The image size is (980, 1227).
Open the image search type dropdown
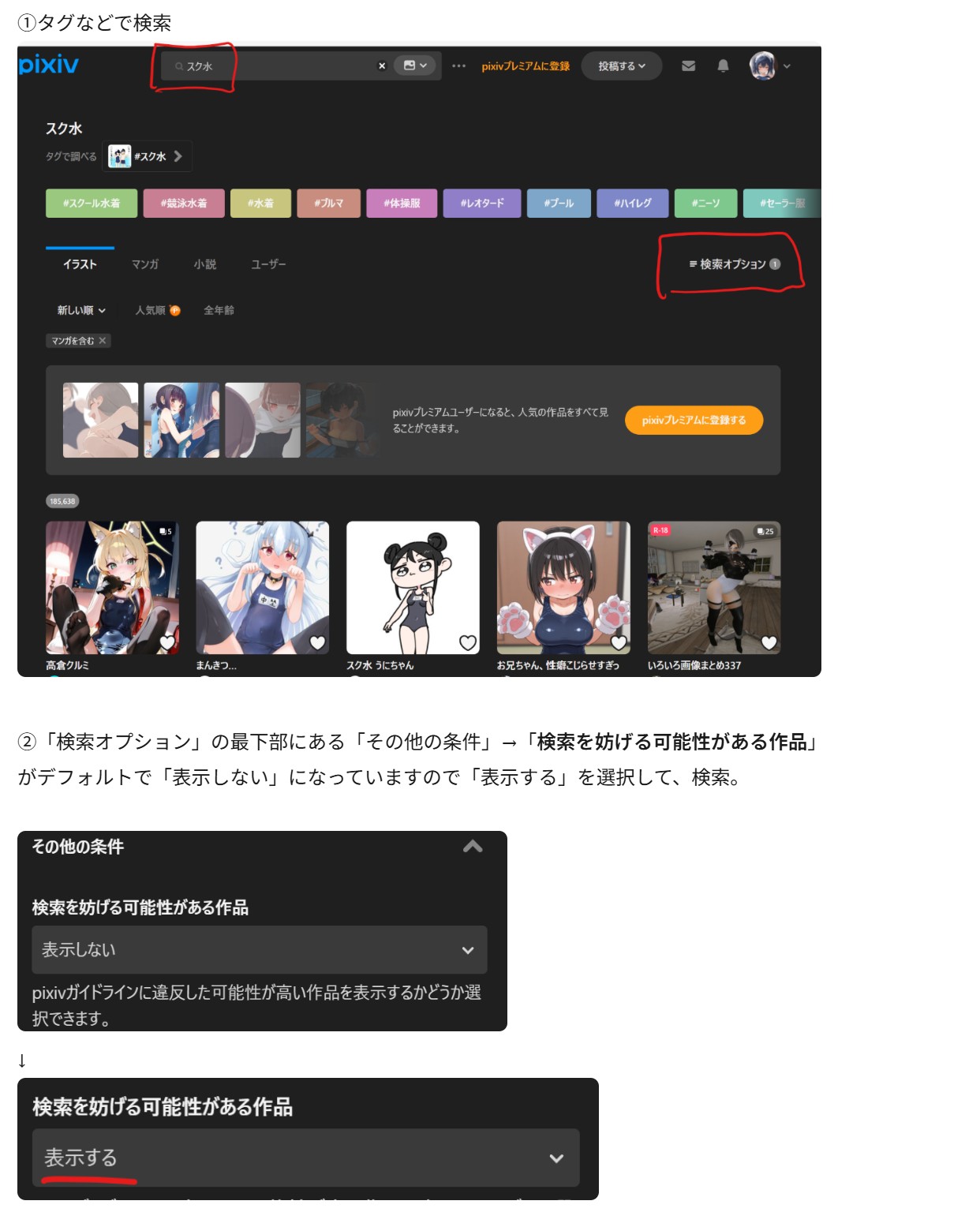point(415,65)
